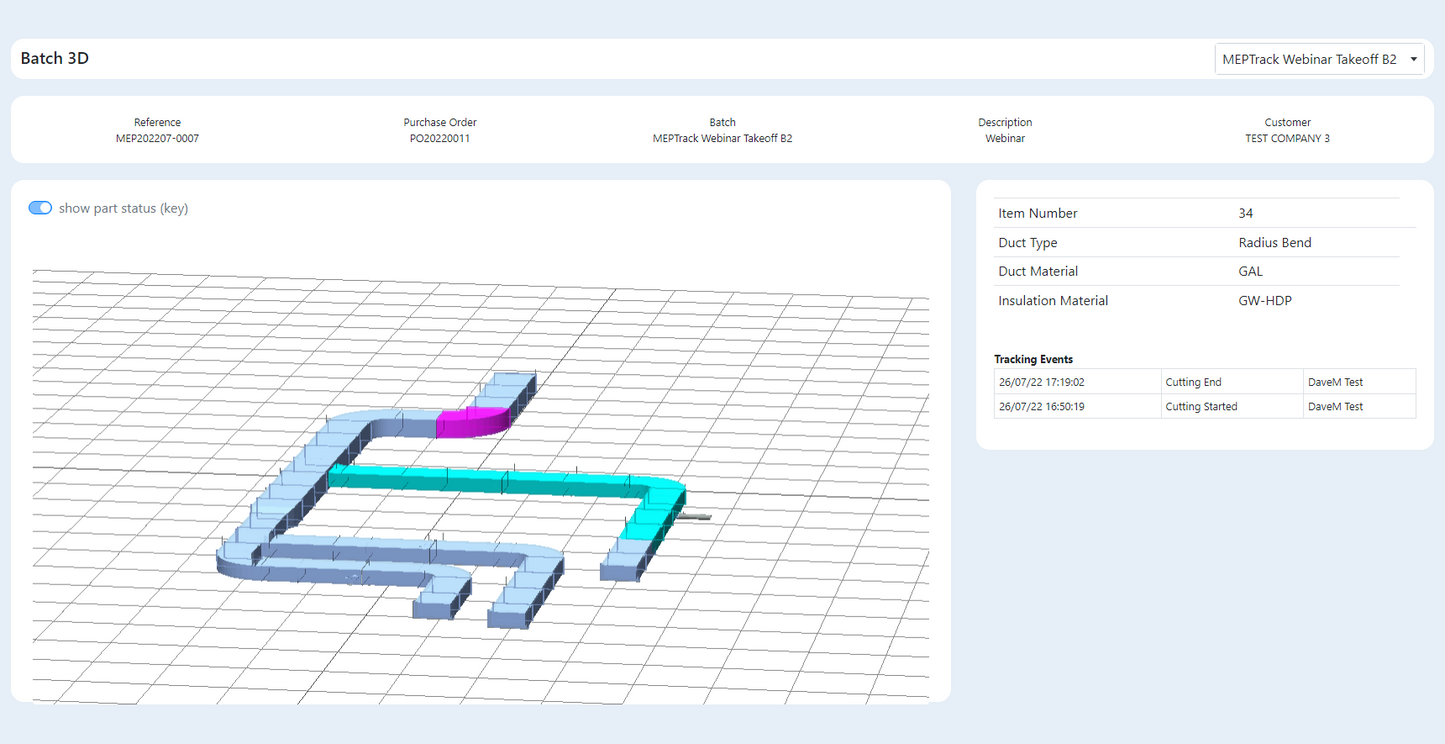Select the Cutting Started tracking event

click(x=1201, y=407)
